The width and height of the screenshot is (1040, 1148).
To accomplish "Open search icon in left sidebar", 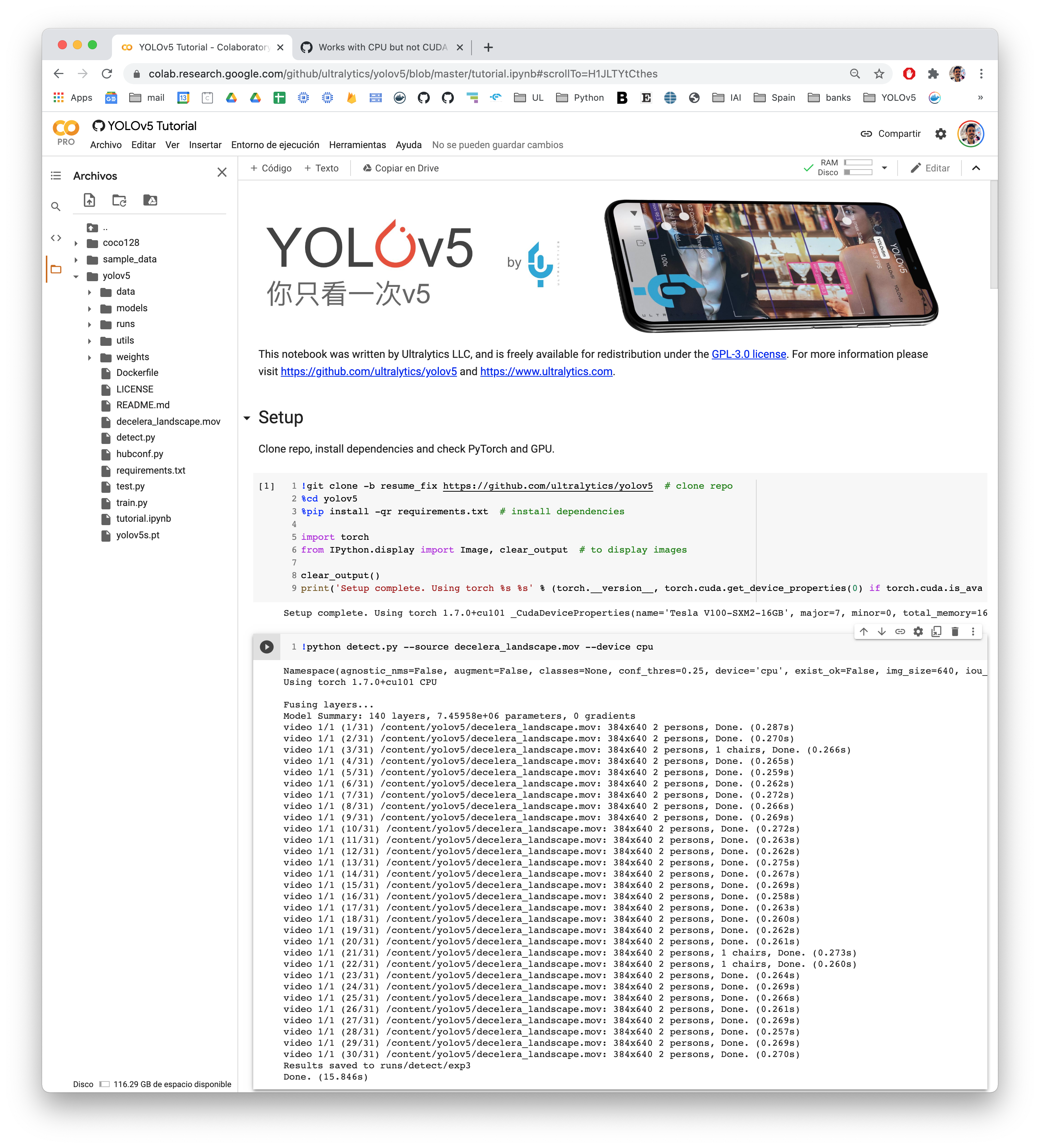I will [x=56, y=206].
